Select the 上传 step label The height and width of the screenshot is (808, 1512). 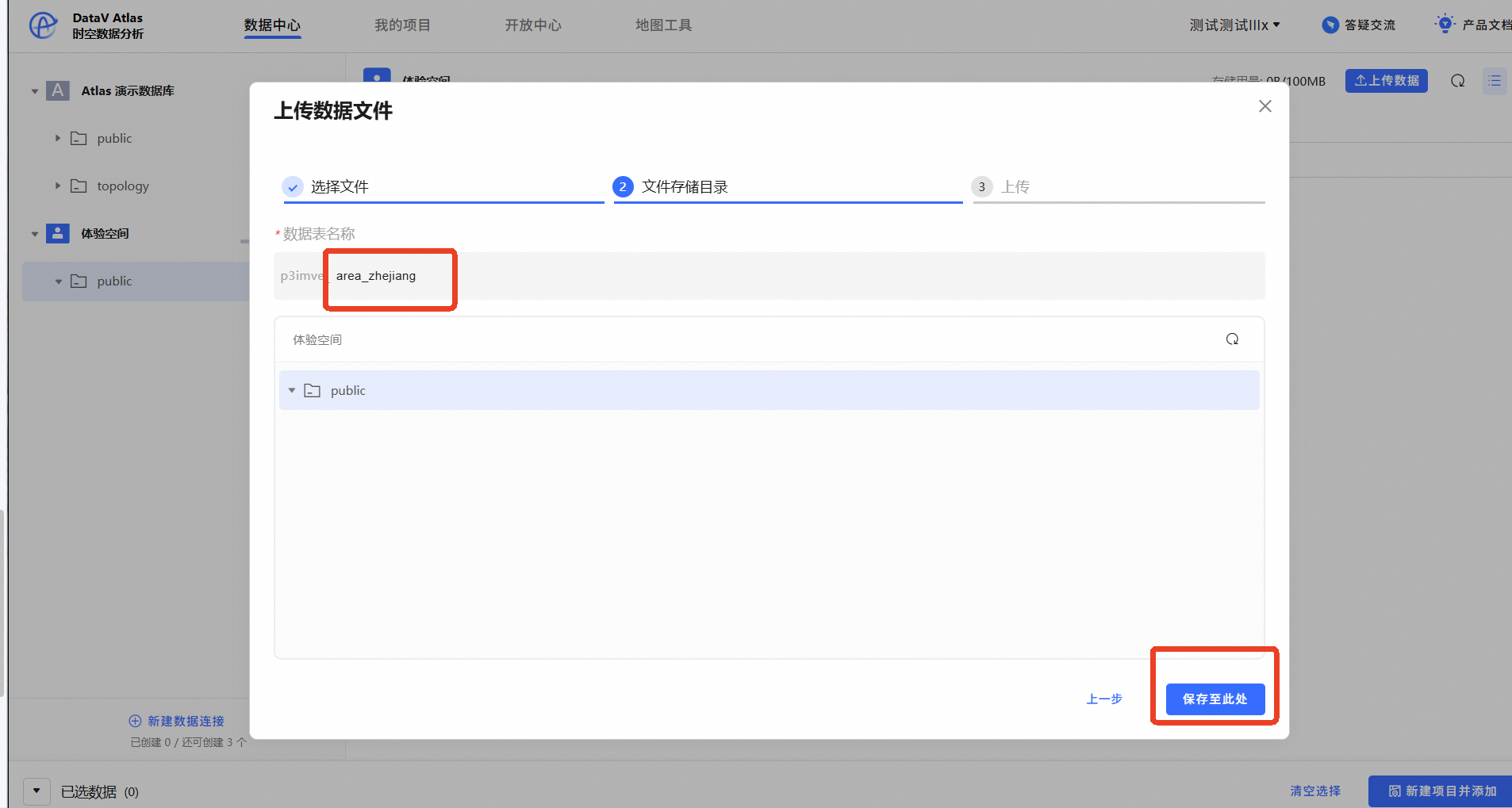(1015, 187)
